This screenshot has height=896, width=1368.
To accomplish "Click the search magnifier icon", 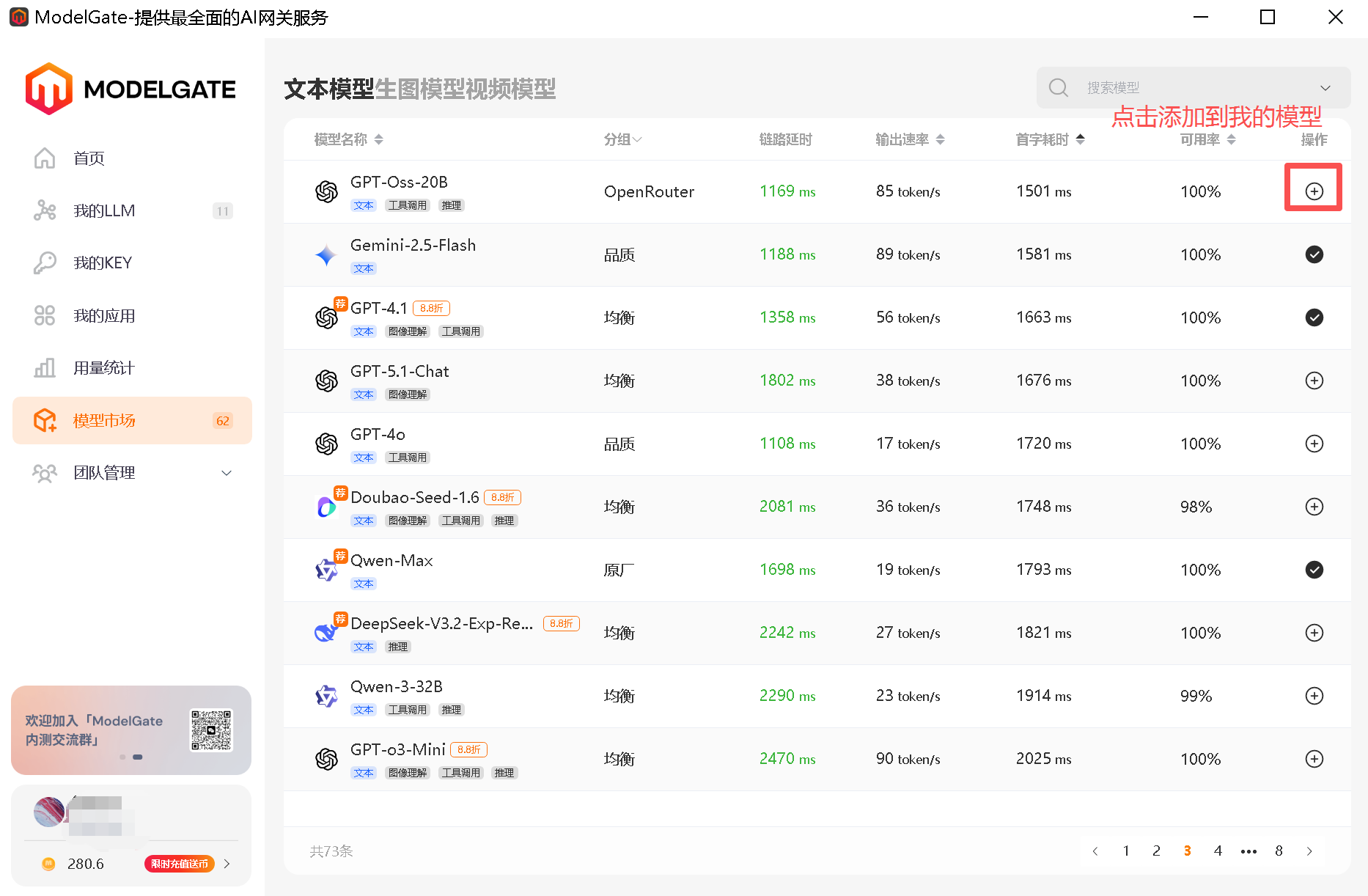I will pyautogui.click(x=1058, y=87).
